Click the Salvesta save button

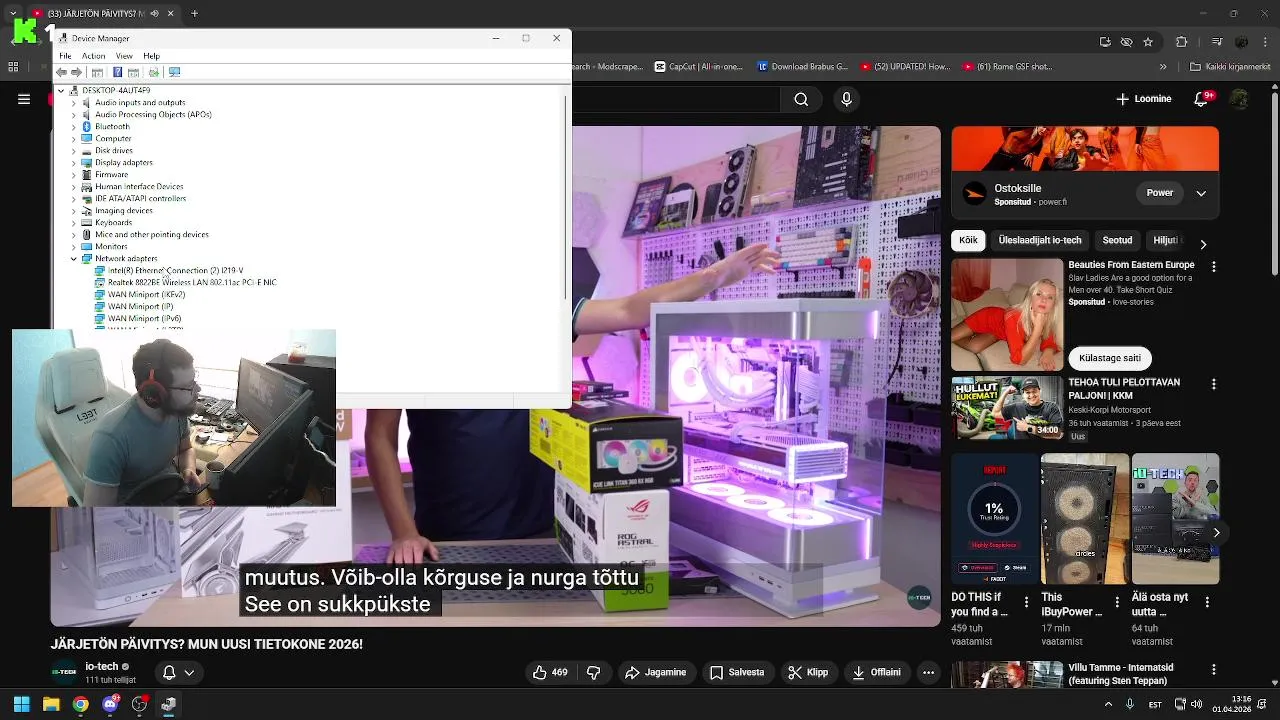tap(736, 672)
